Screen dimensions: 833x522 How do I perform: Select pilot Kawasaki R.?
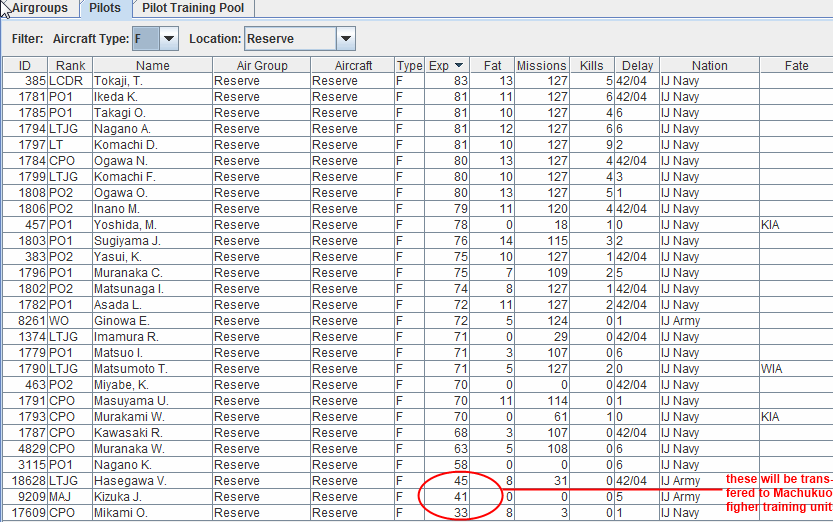tap(152, 433)
